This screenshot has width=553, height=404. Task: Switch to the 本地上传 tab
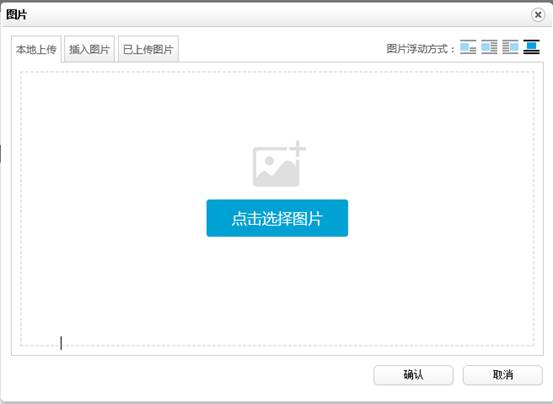coord(36,49)
